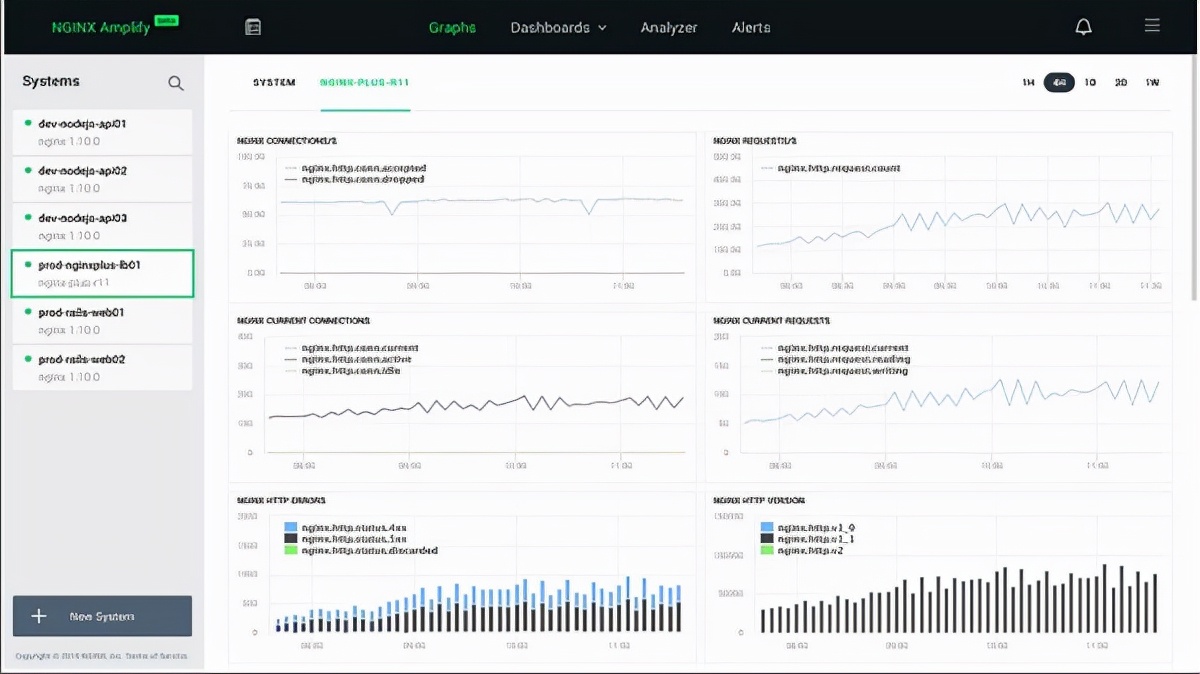The image size is (1200, 674).
Task: Toggle nginx.http.conn.active legend entry
Action: (x=348, y=359)
